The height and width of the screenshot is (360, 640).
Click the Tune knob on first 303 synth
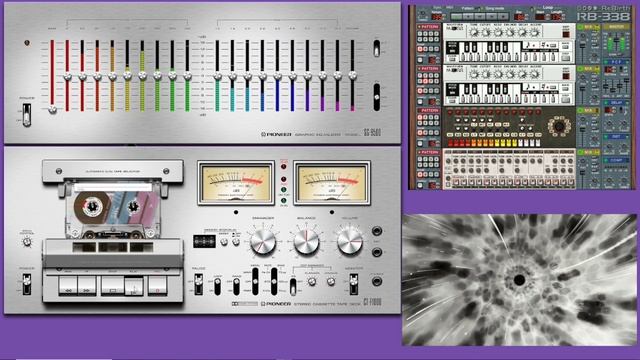[474, 32]
